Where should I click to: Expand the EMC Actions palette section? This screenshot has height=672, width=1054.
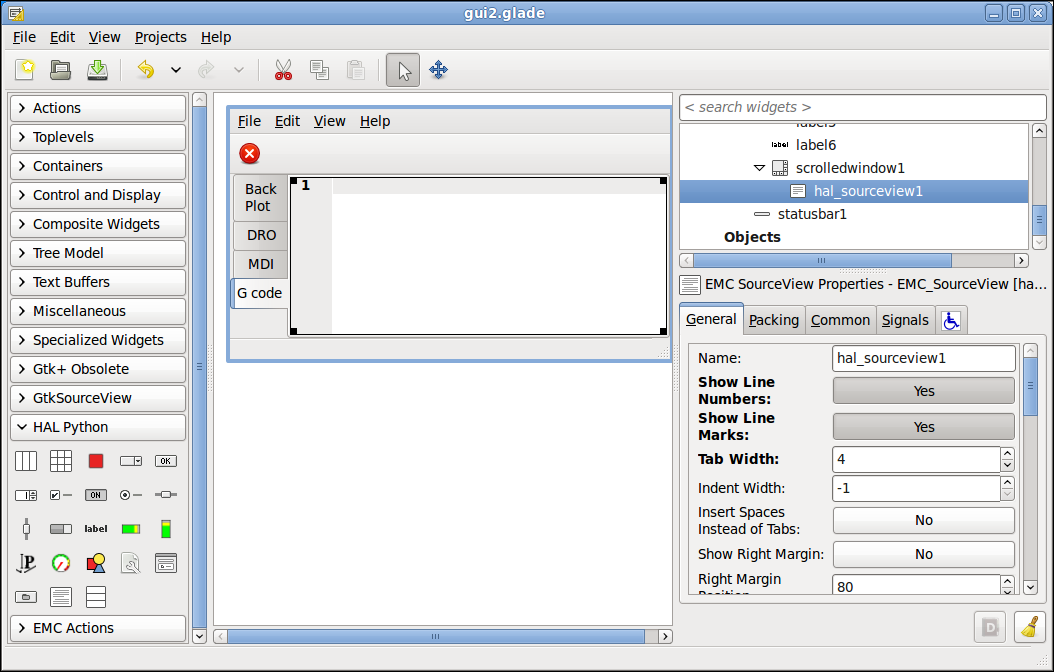98,628
